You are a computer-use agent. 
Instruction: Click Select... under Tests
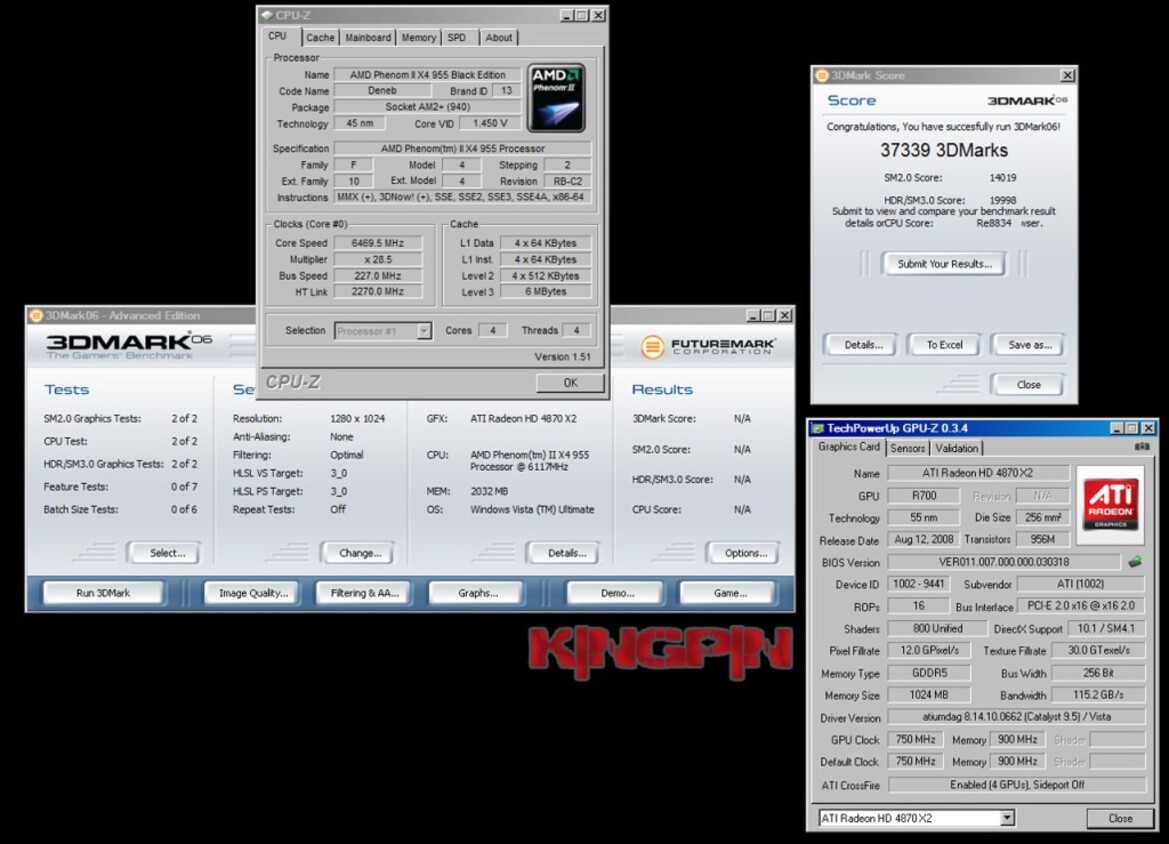[167, 553]
